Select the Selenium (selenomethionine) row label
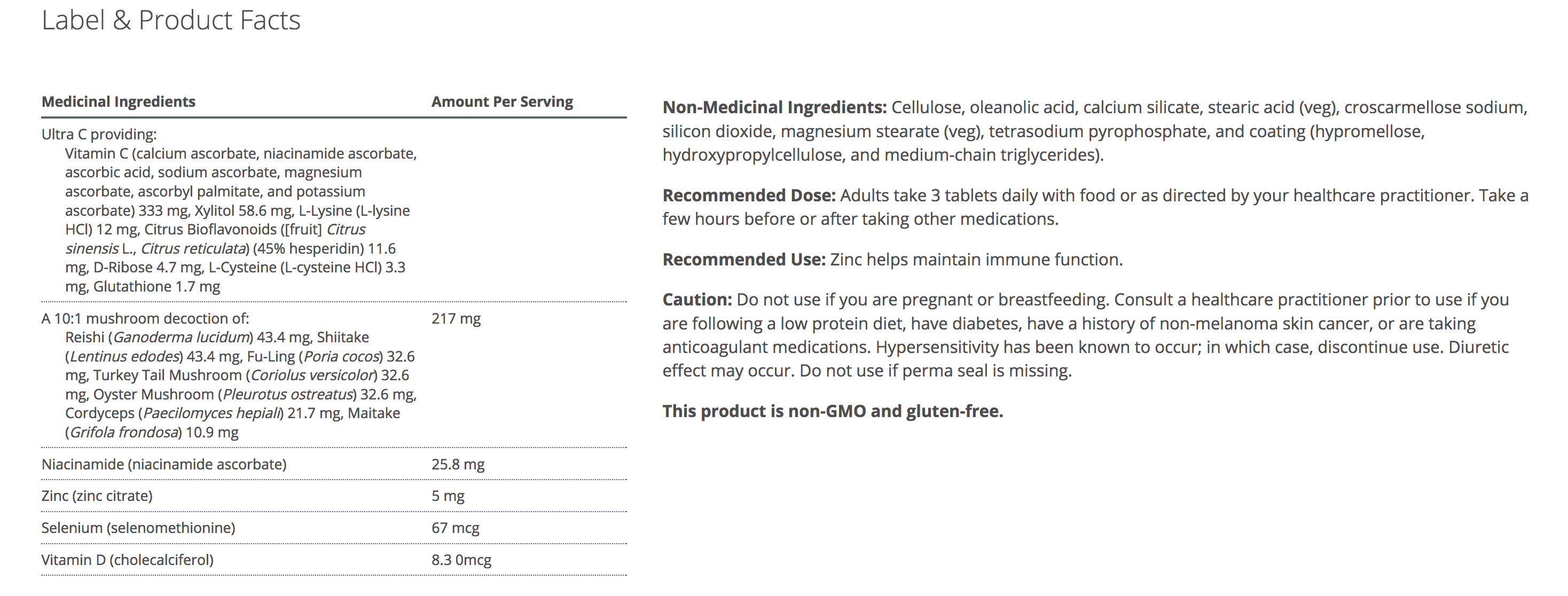 [x=138, y=528]
